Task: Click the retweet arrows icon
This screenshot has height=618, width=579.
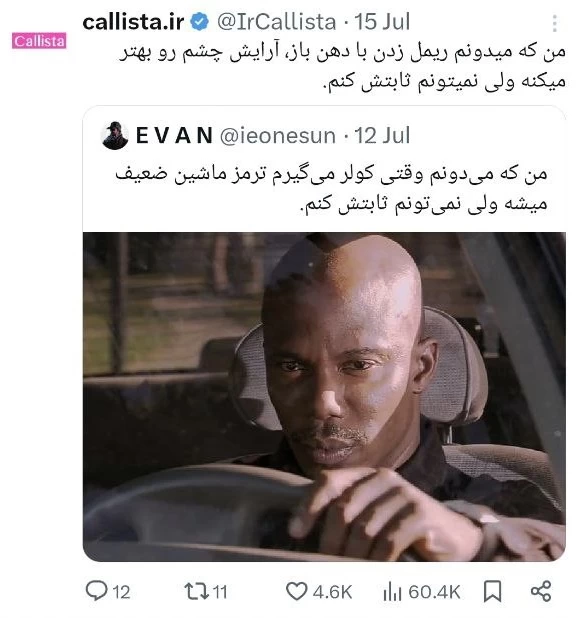Action: (x=196, y=592)
